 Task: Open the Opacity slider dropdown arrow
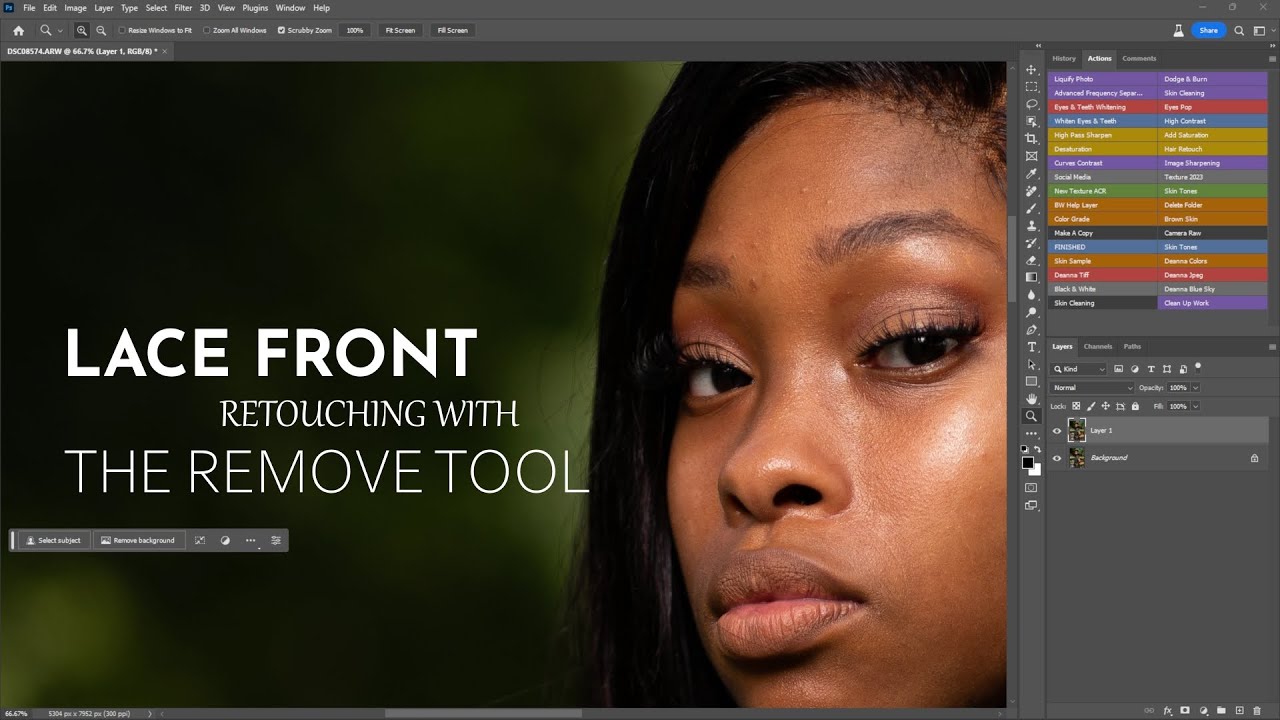(1195, 388)
